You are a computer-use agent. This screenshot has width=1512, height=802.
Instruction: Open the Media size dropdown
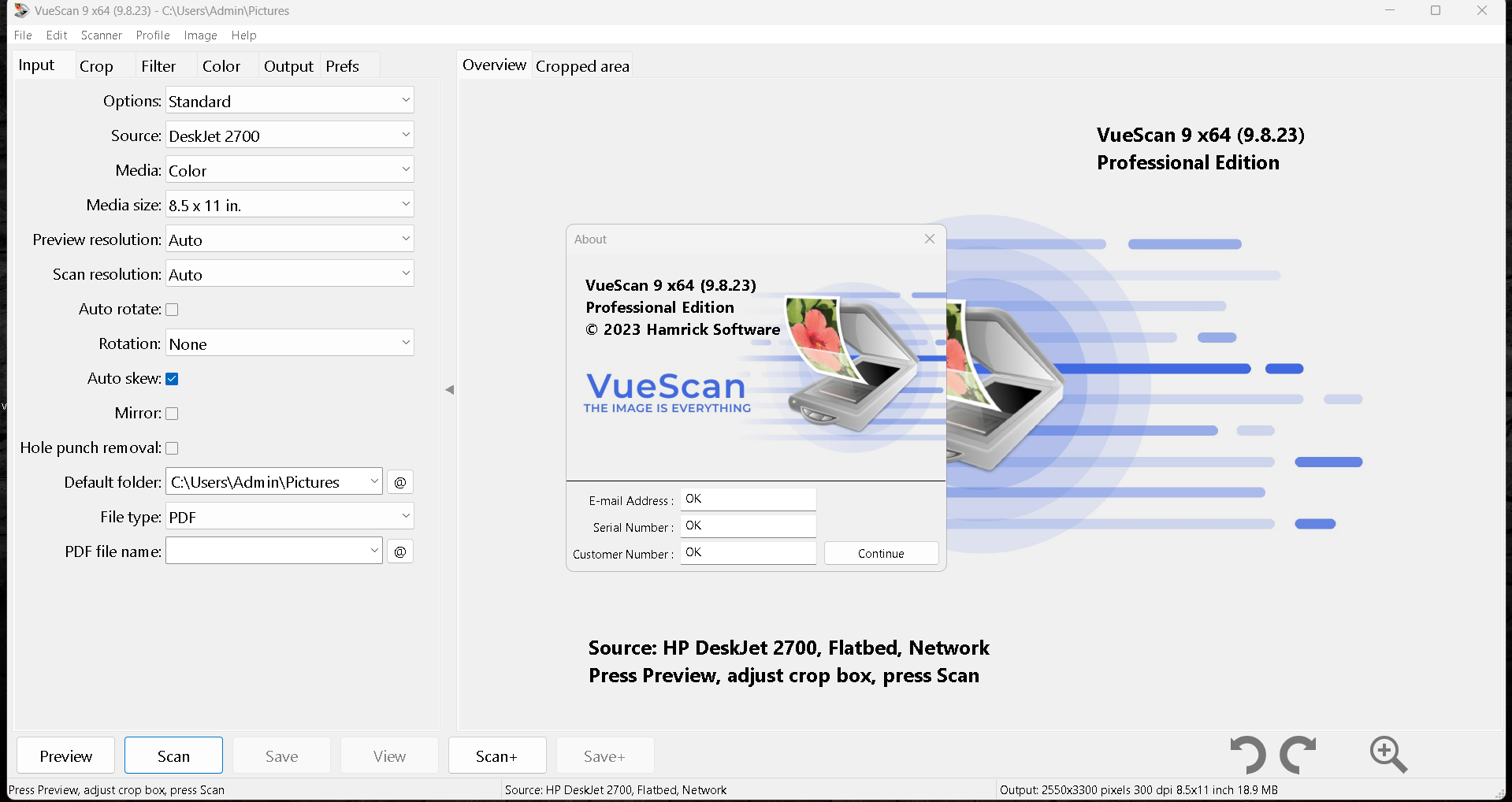(290, 205)
